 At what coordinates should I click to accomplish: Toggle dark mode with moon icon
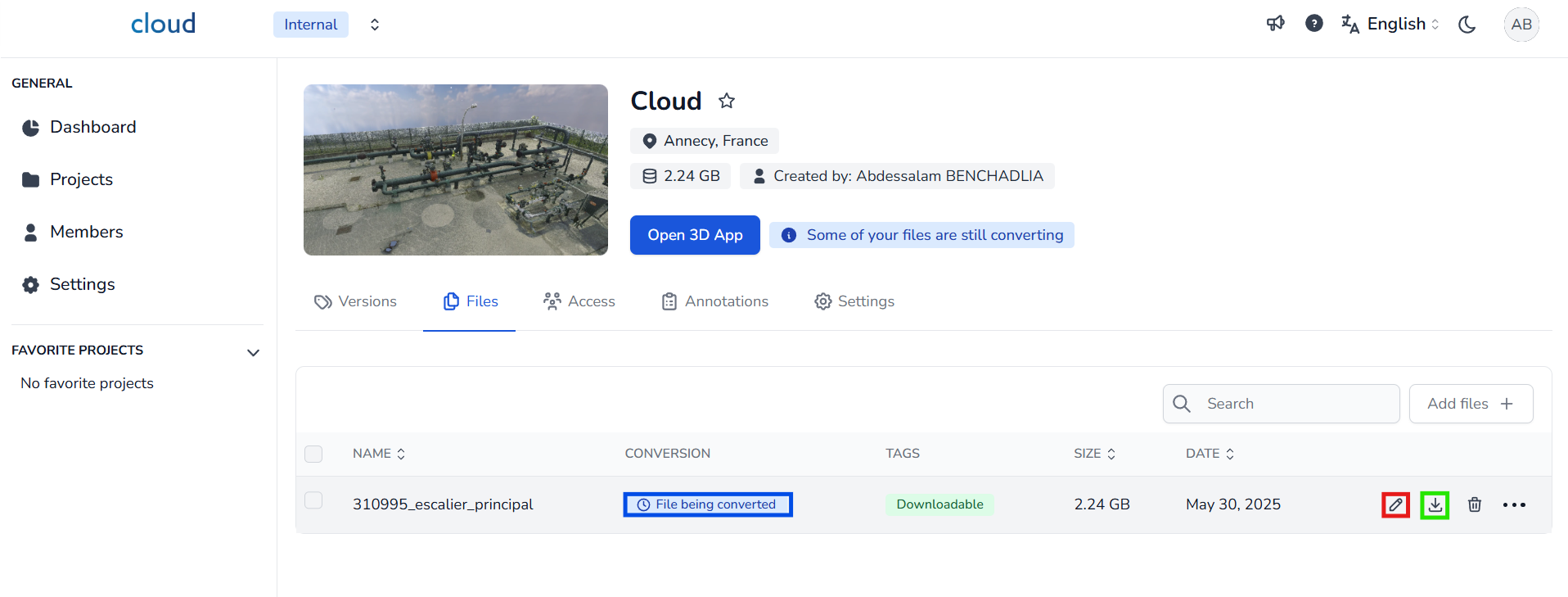pyautogui.click(x=1467, y=25)
